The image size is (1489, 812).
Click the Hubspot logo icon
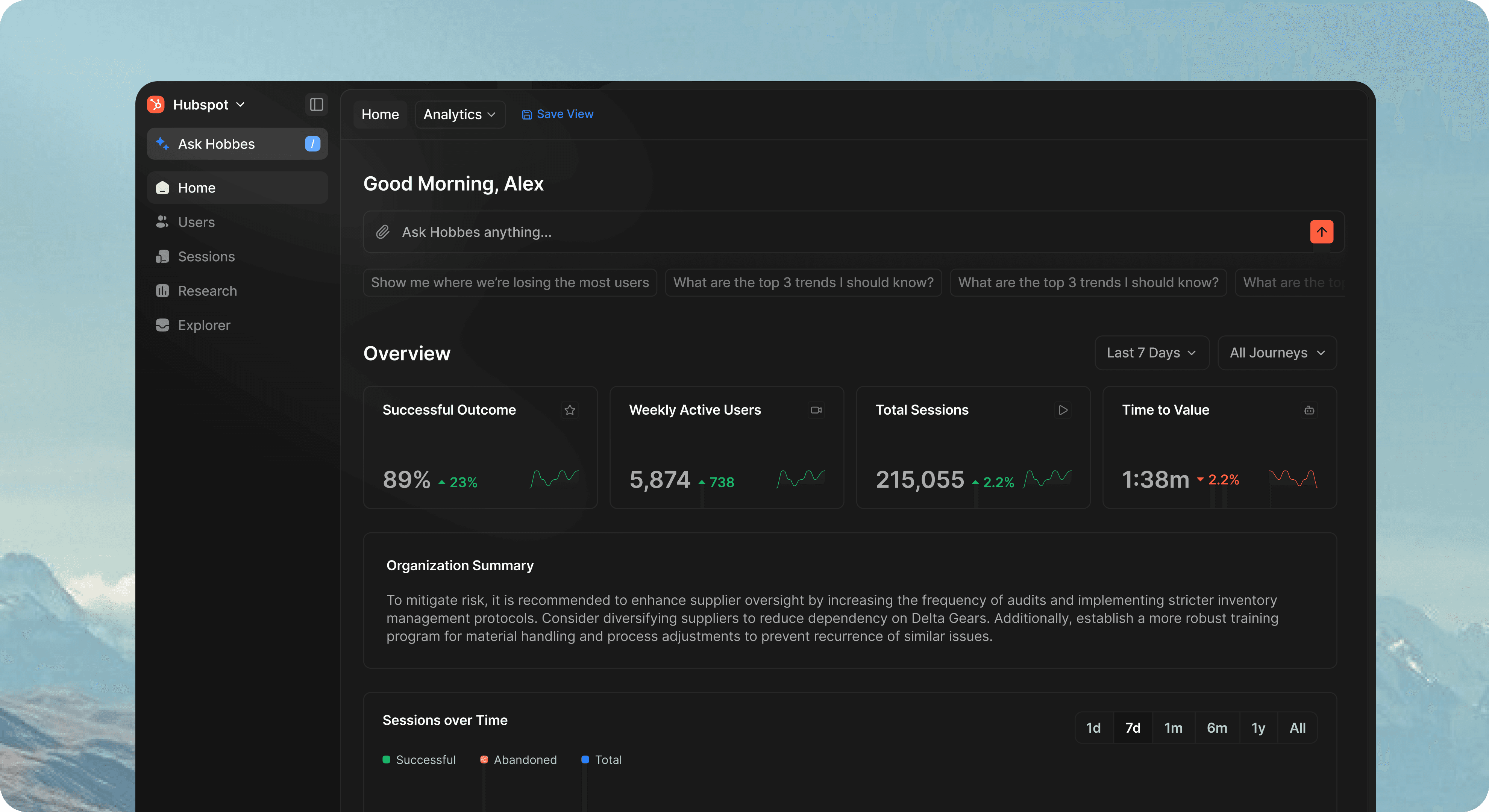(x=156, y=105)
